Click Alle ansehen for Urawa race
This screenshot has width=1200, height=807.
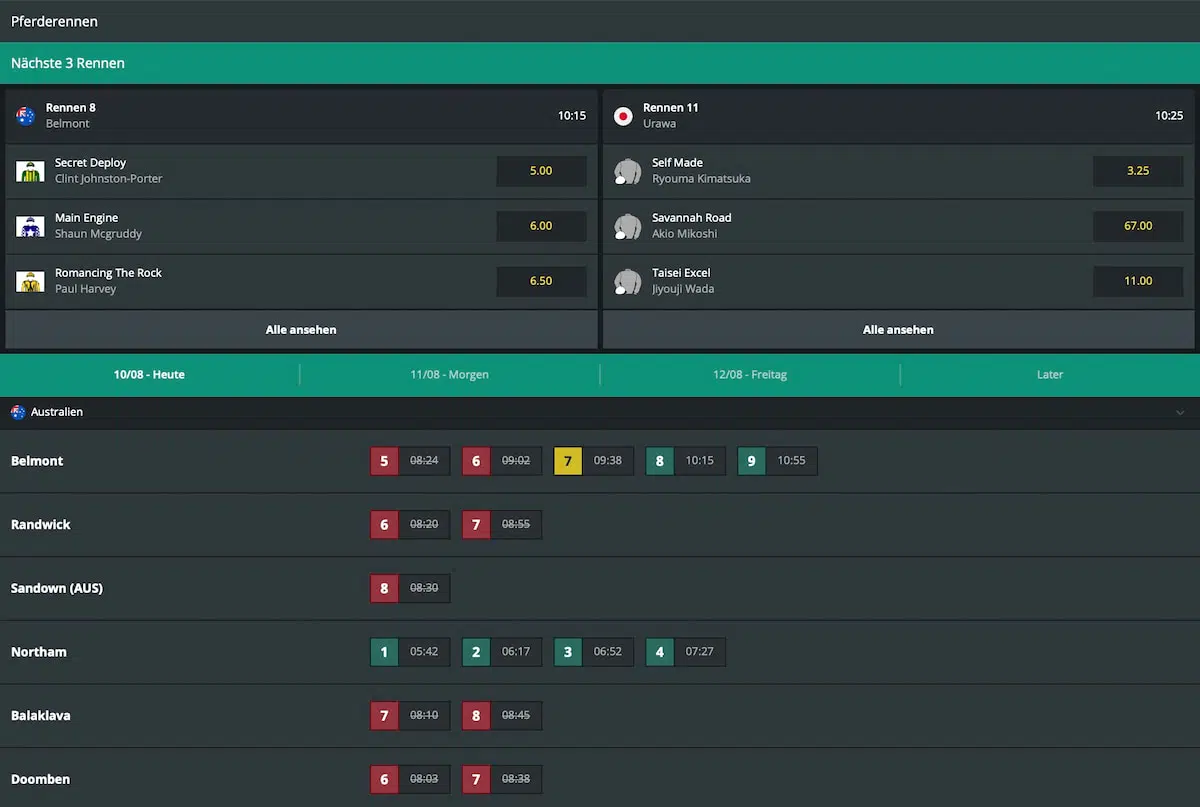click(898, 329)
